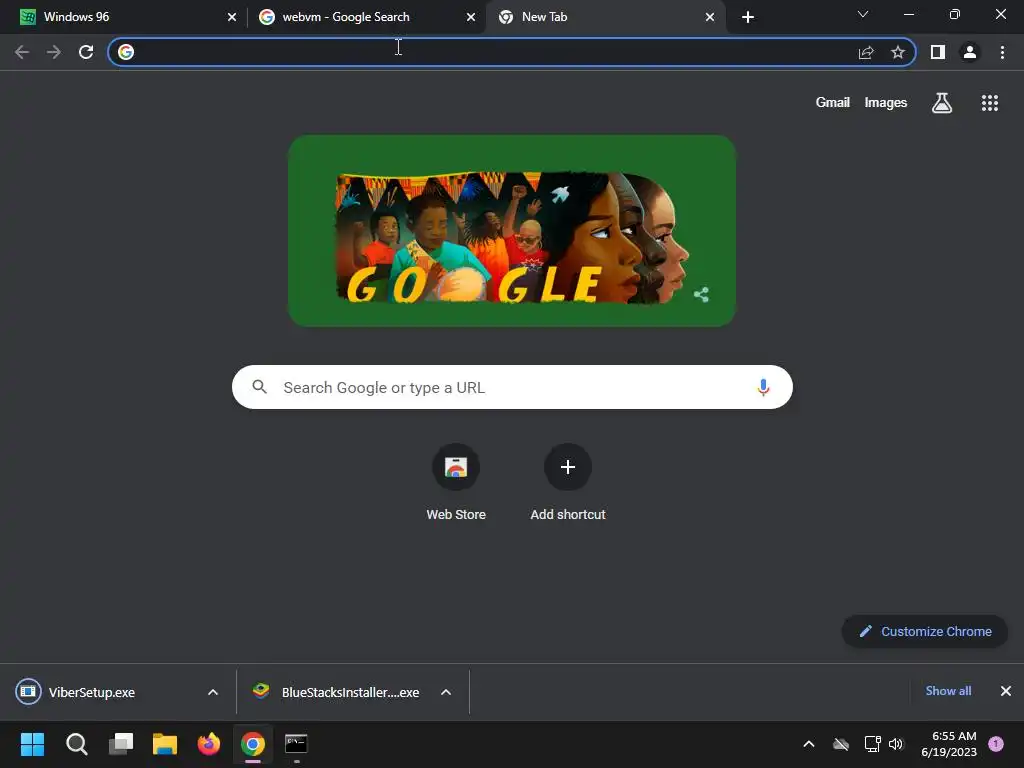Screen dimensions: 1024x768
Task: Open volume control in system tray
Action: pos(896,744)
